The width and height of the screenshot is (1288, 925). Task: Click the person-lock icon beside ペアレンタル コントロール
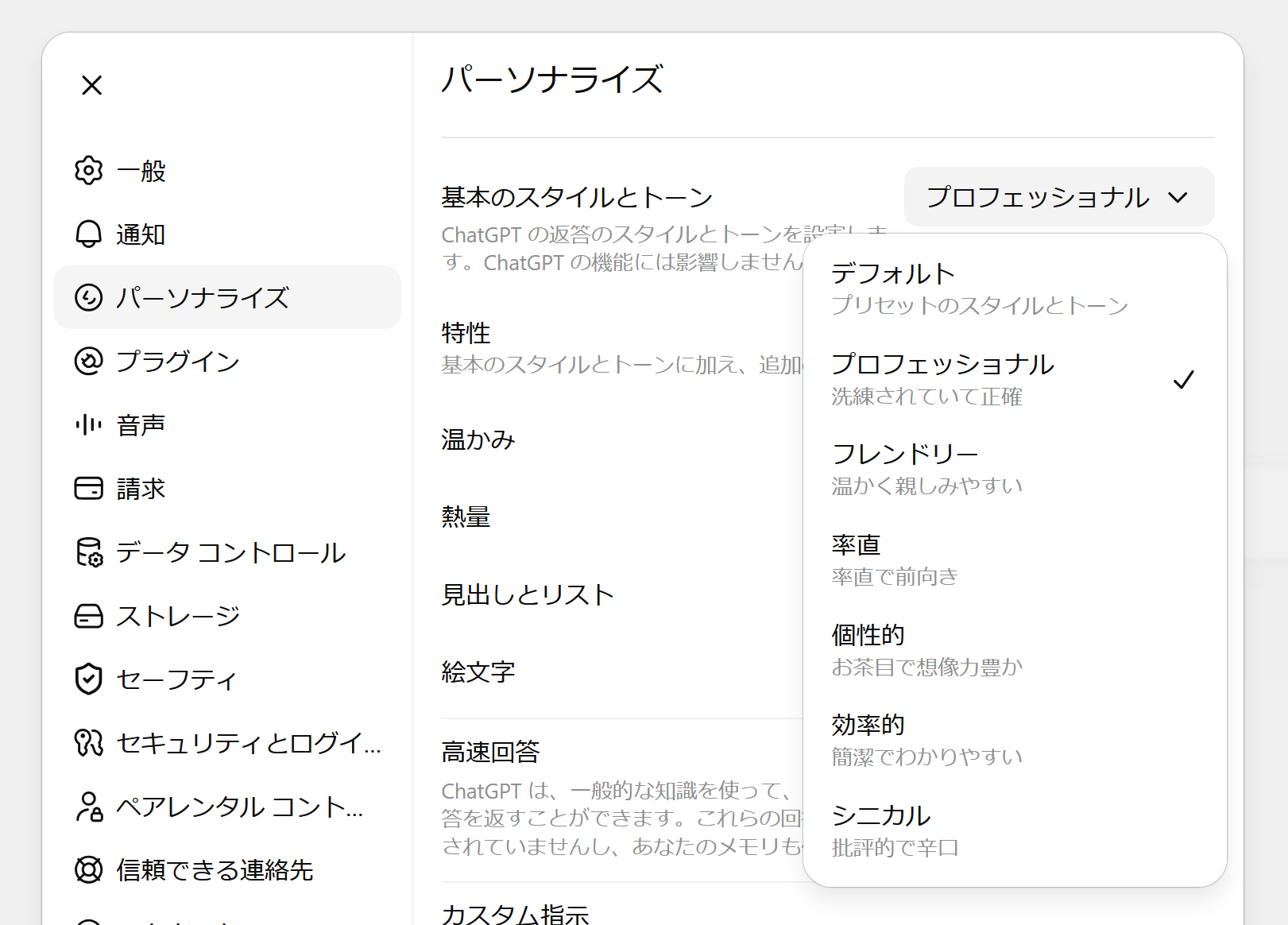(89, 807)
